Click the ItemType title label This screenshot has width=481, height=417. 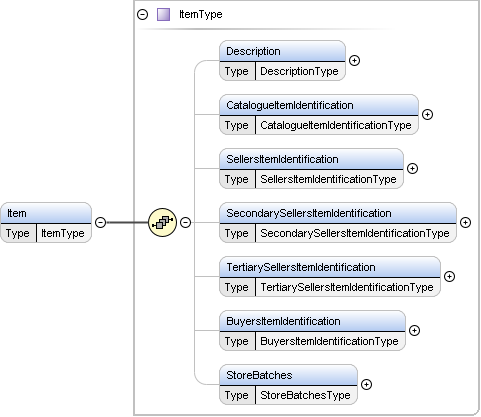click(201, 15)
